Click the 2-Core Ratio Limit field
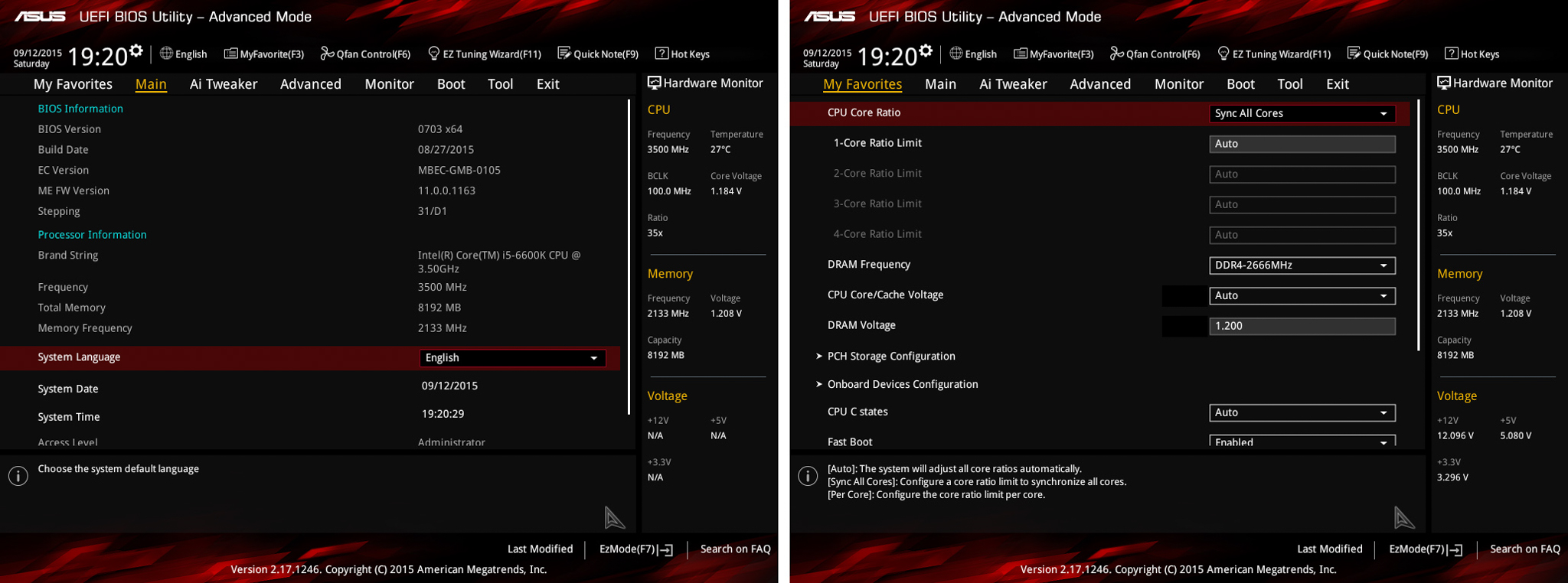This screenshot has height=583, width=1568. click(x=1302, y=174)
